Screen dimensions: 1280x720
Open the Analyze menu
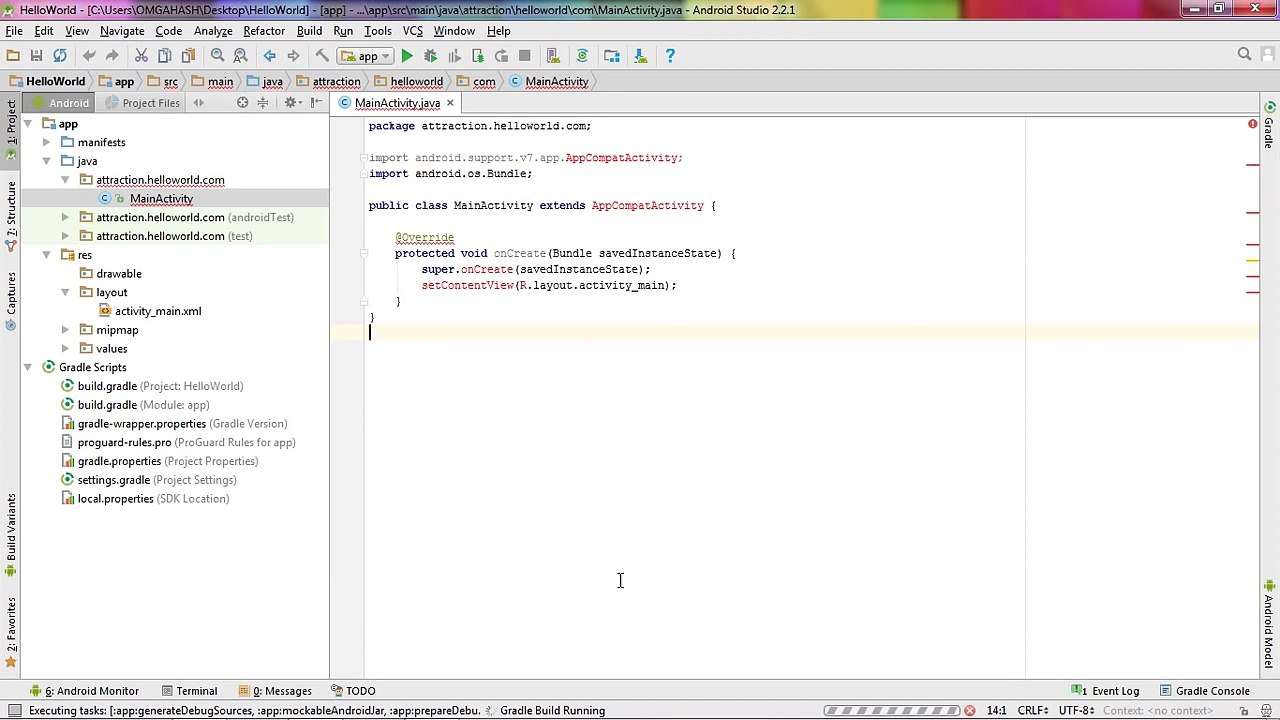coord(213,31)
